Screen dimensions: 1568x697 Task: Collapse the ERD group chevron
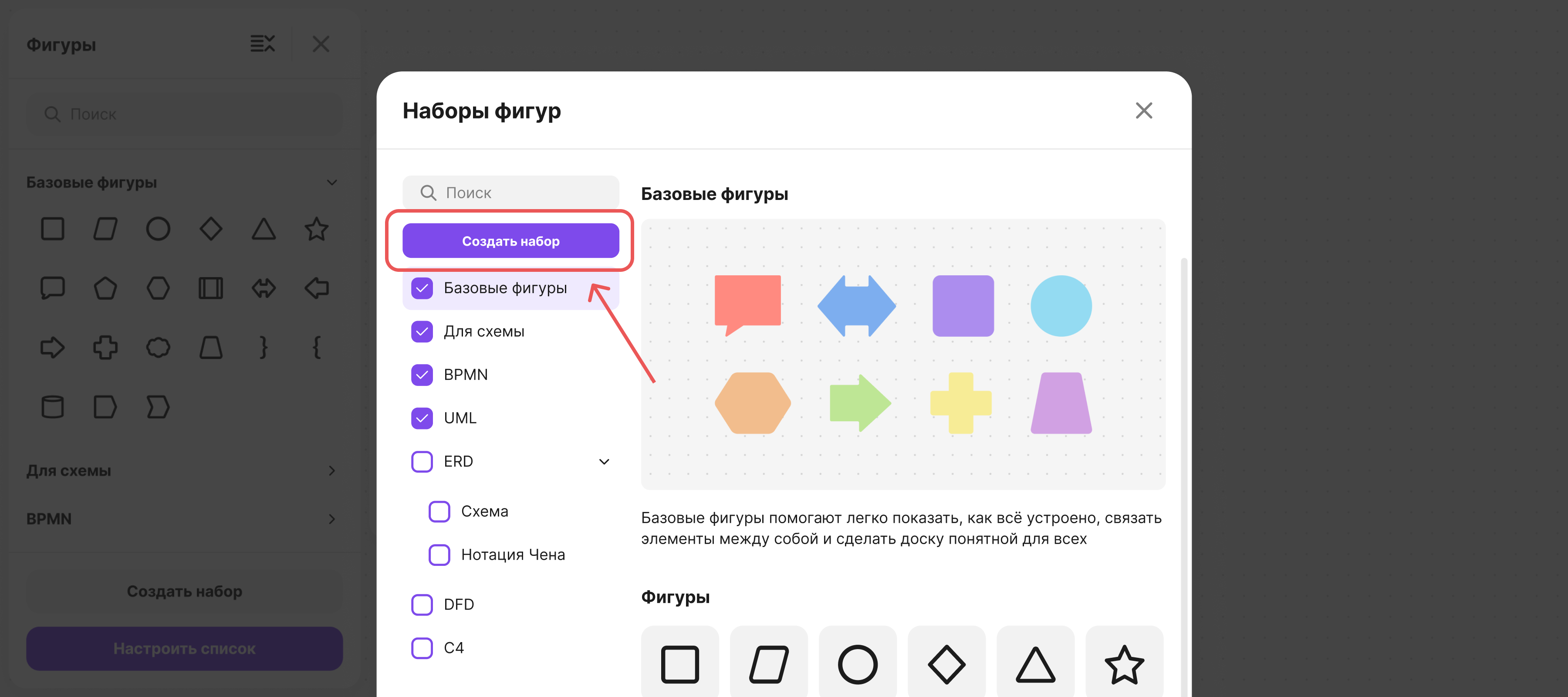click(x=604, y=461)
